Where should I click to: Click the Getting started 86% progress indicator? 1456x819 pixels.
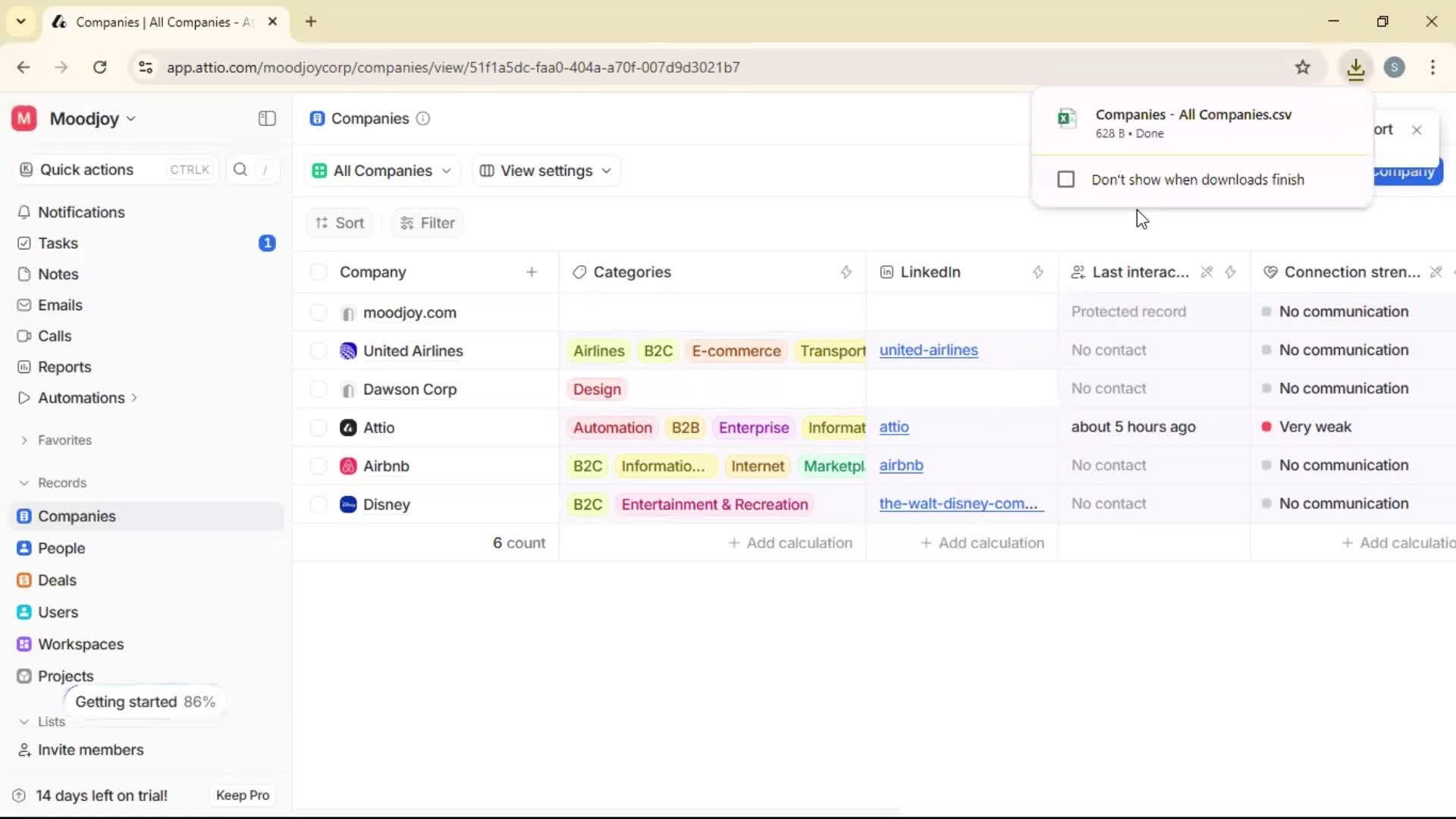pyautogui.click(x=145, y=701)
